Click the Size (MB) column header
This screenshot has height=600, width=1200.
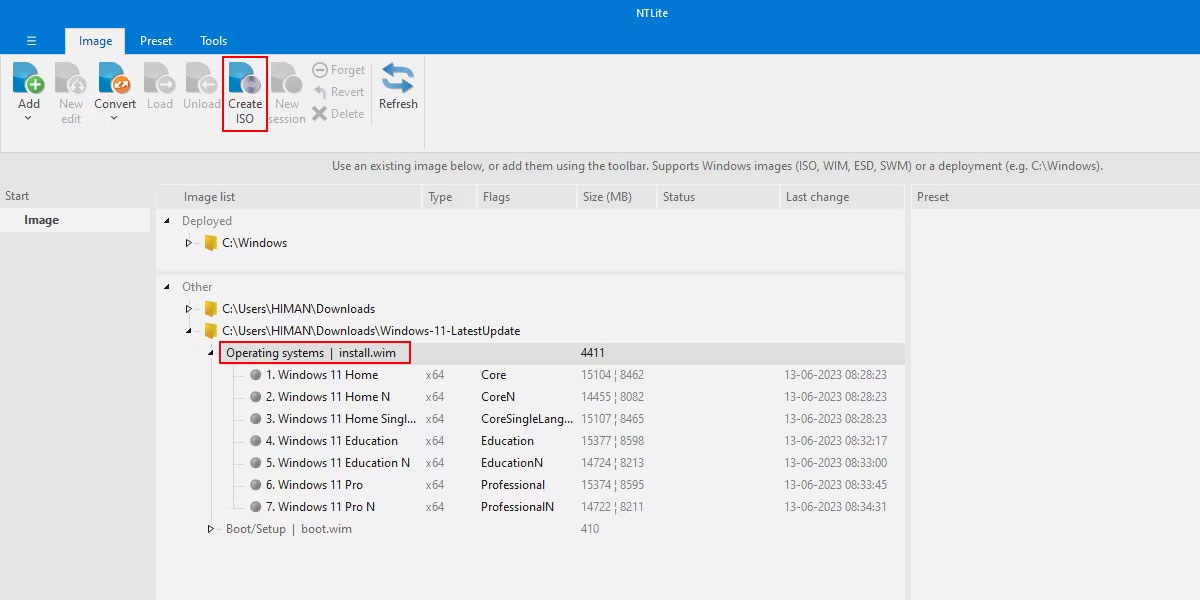606,197
